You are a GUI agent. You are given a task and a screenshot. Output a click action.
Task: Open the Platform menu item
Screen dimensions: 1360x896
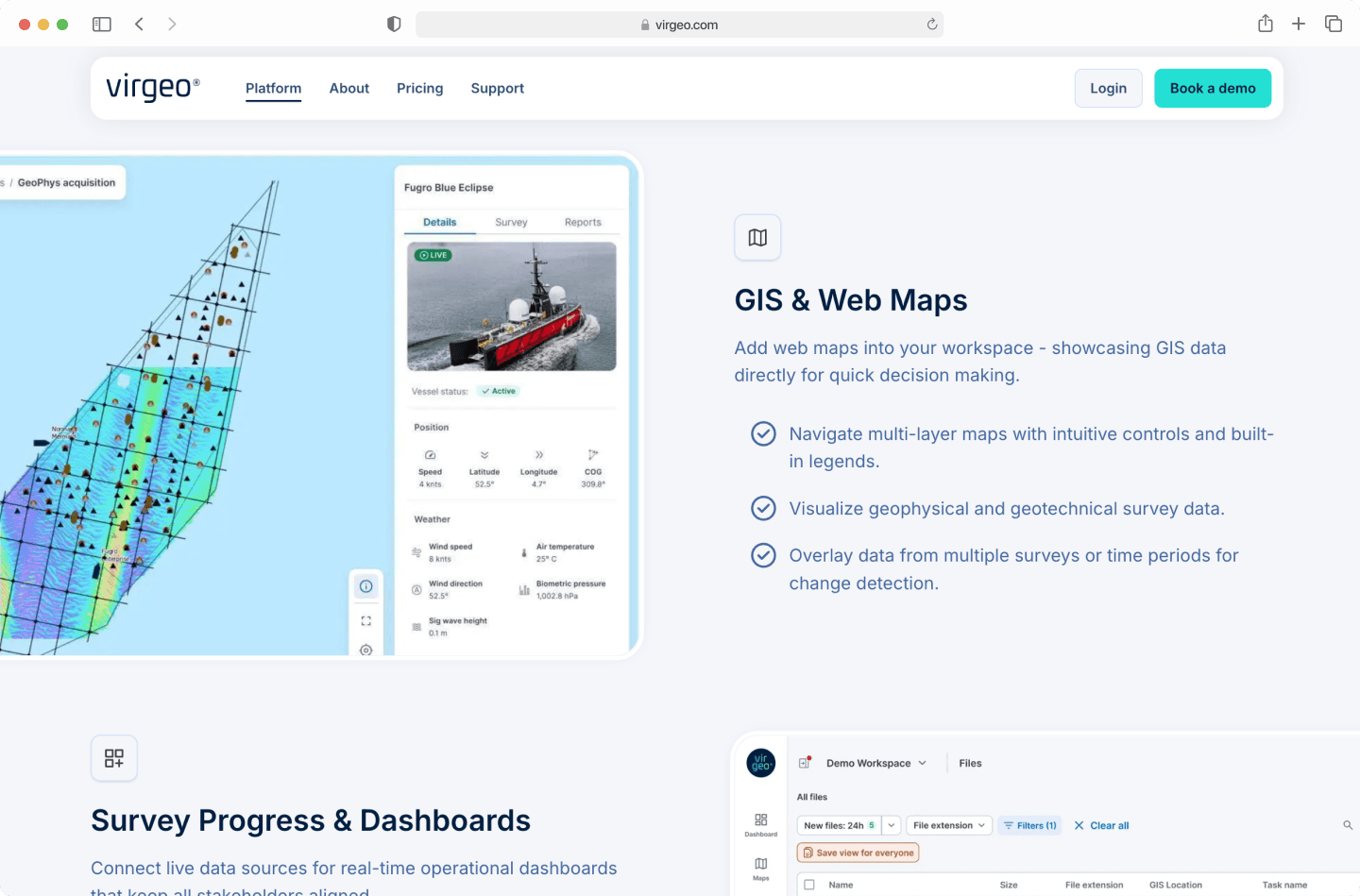pyautogui.click(x=273, y=88)
